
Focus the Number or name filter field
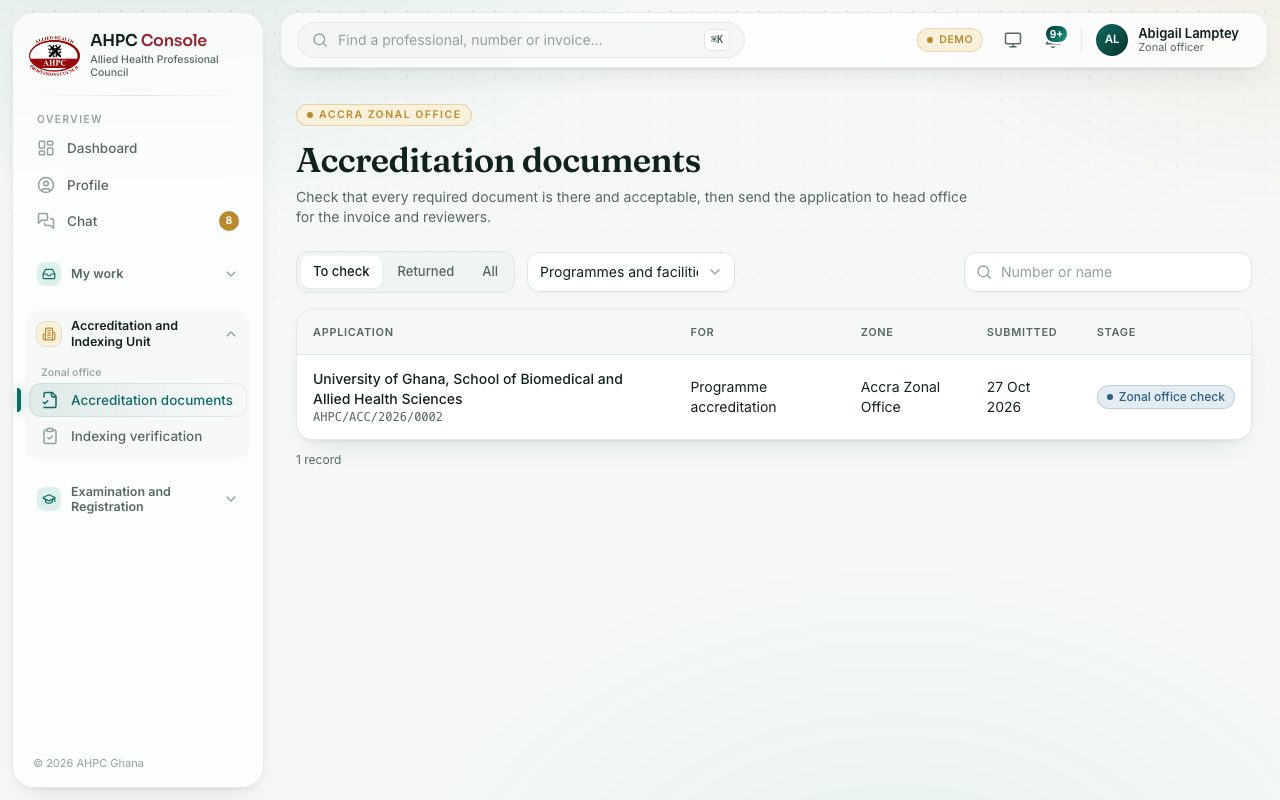1108,272
